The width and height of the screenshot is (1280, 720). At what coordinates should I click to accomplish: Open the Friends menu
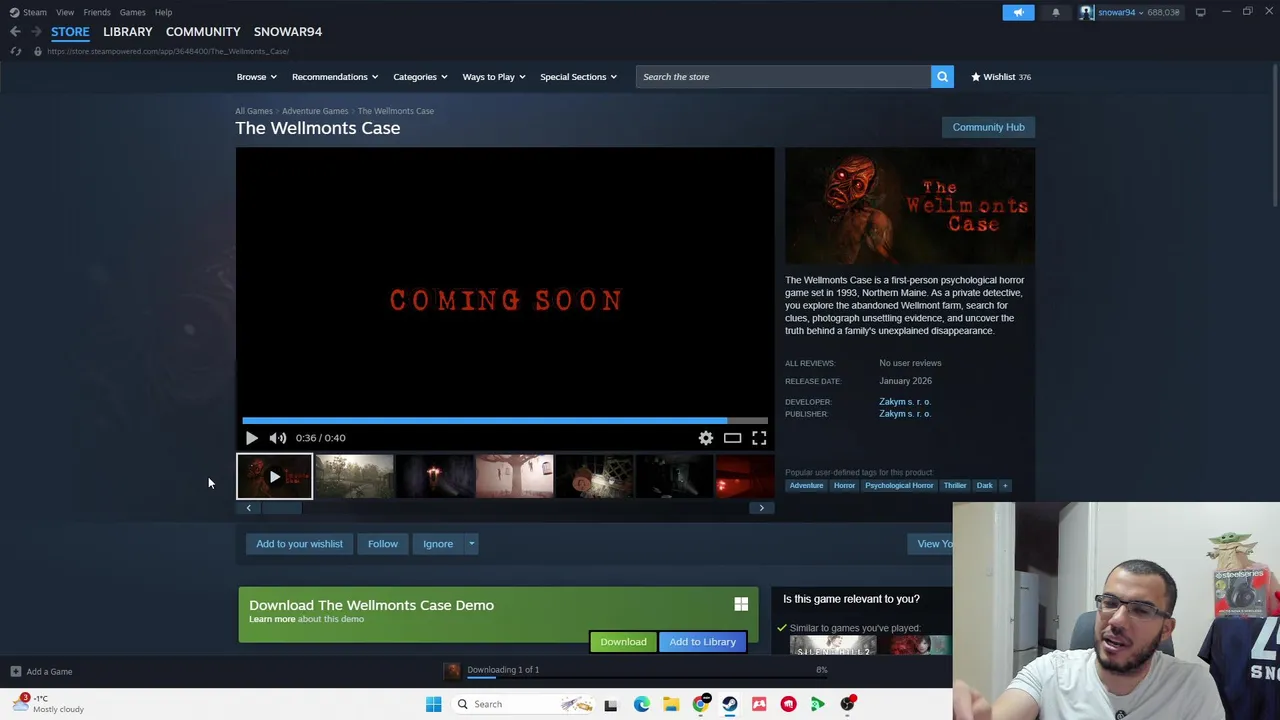coord(97,12)
